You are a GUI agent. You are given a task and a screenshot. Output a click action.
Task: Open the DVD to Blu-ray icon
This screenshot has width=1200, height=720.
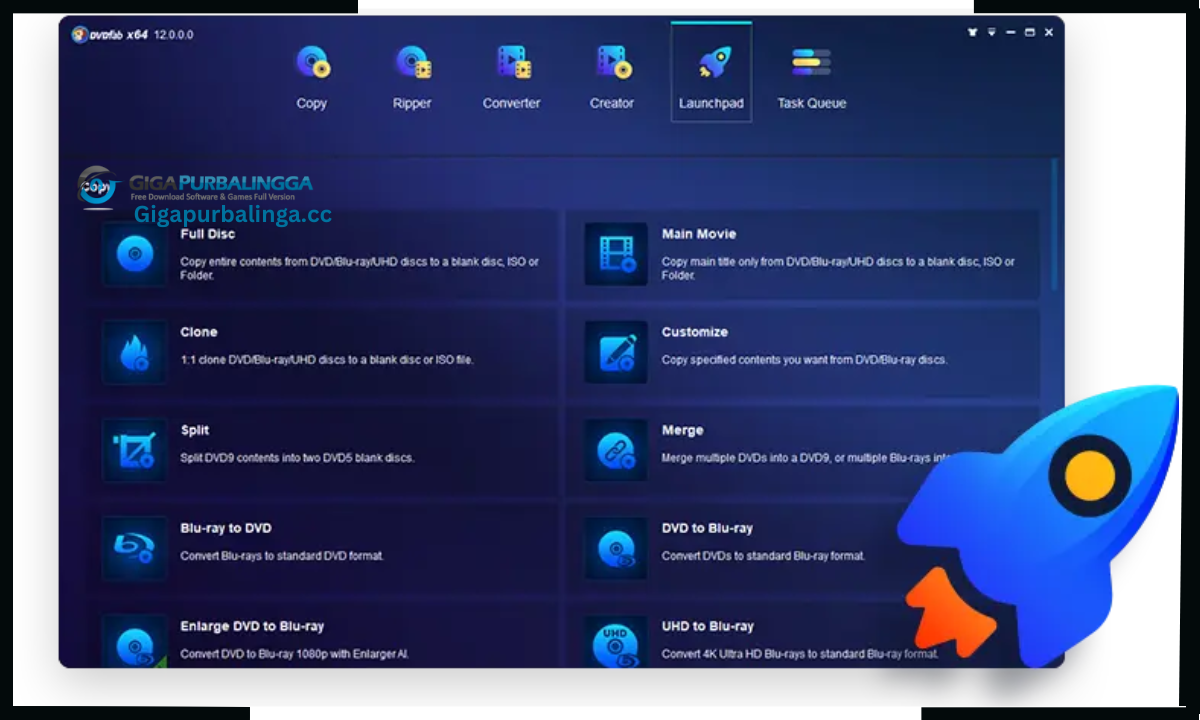(616, 548)
